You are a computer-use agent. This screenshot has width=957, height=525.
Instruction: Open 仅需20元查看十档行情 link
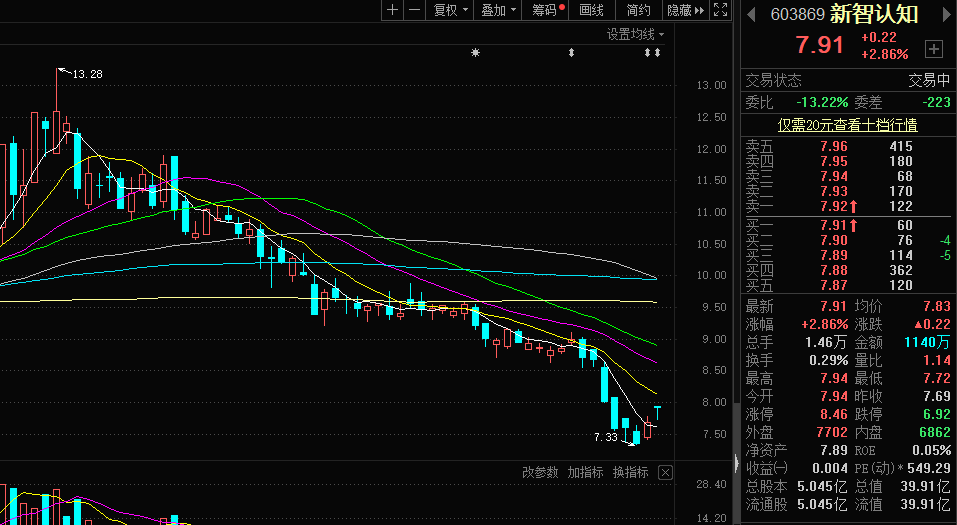(847, 125)
